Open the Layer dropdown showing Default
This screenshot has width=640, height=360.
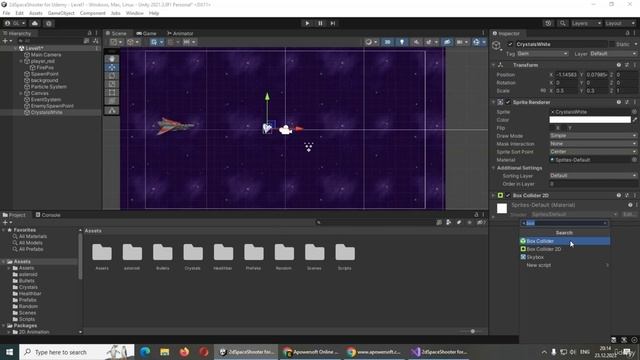[612, 53]
